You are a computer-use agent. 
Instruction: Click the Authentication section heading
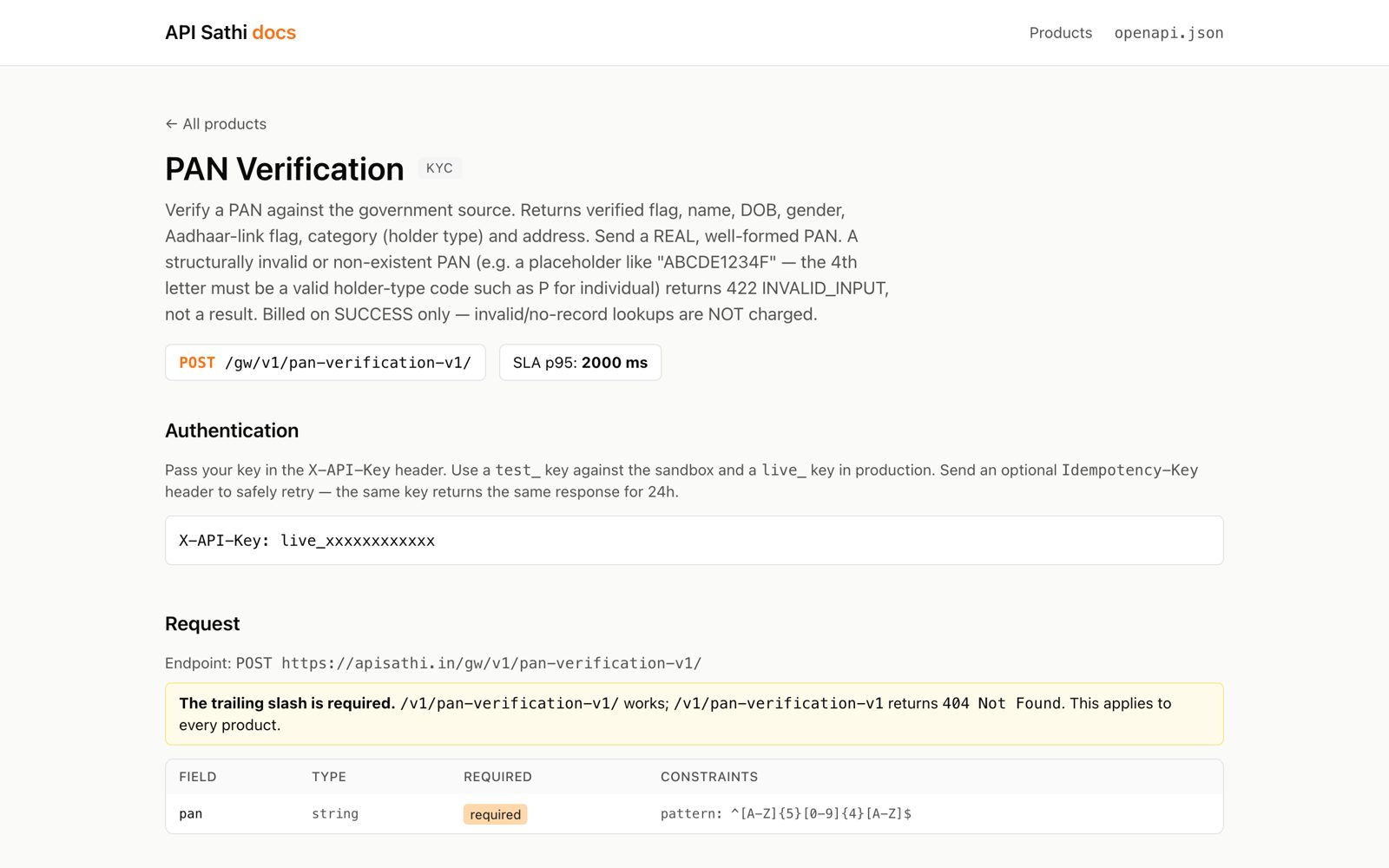coord(232,431)
